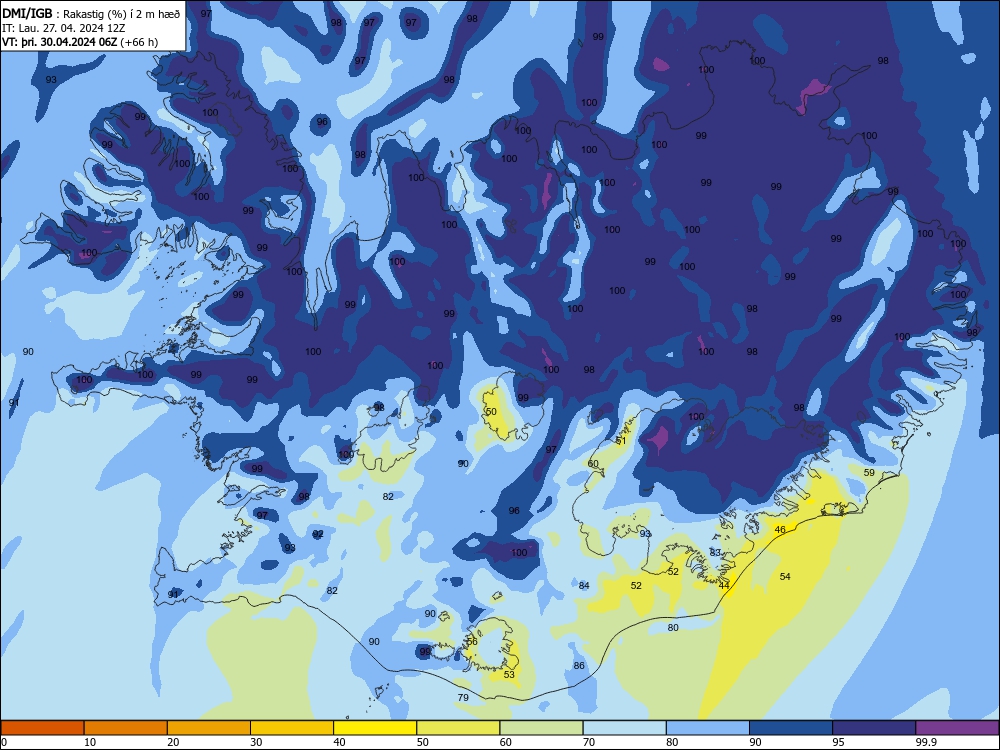This screenshot has width=1000, height=750.
Task: Click the DMI/IGB title text
Action: pos(27,14)
